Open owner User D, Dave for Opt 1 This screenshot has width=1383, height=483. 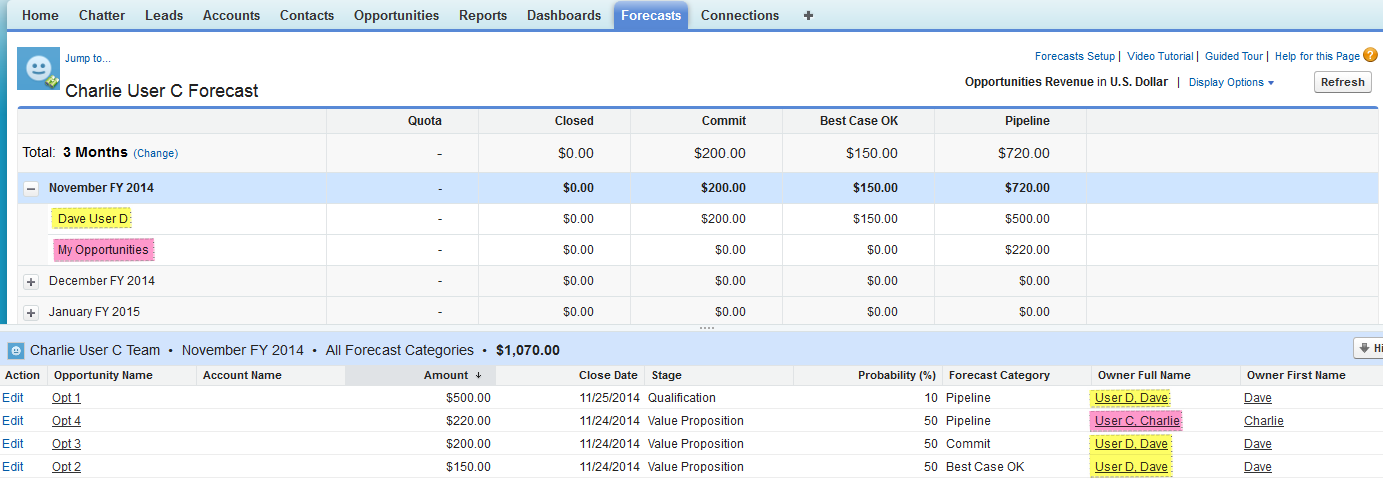1131,398
